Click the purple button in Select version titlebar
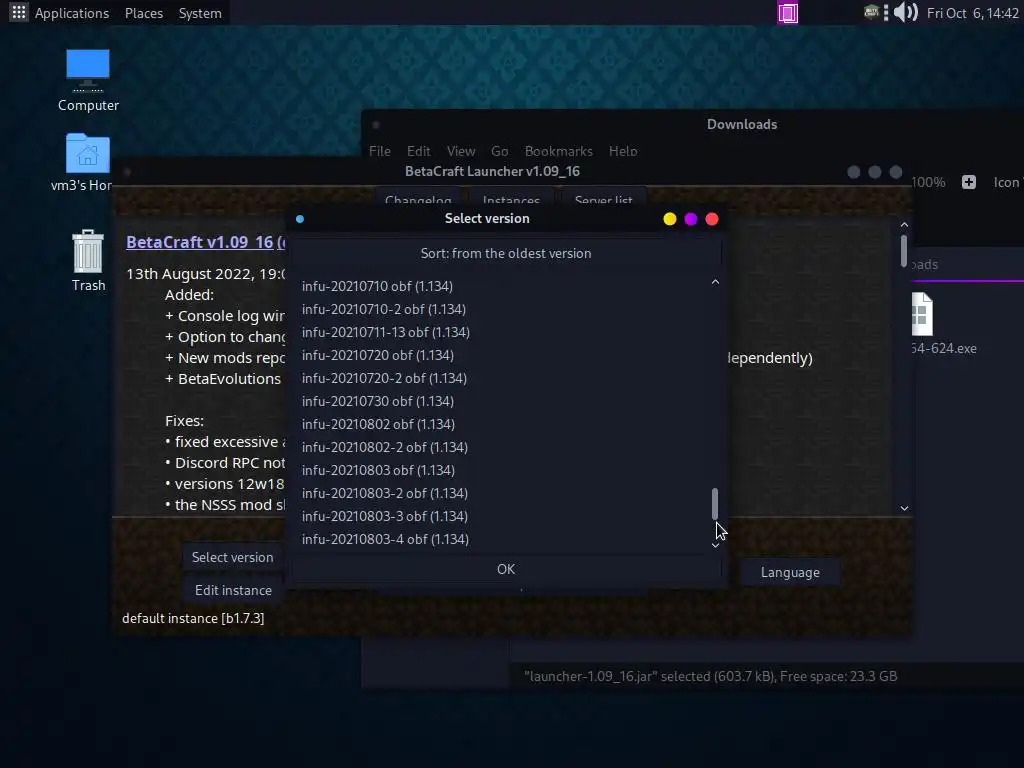Image resolution: width=1024 pixels, height=768 pixels. point(690,219)
